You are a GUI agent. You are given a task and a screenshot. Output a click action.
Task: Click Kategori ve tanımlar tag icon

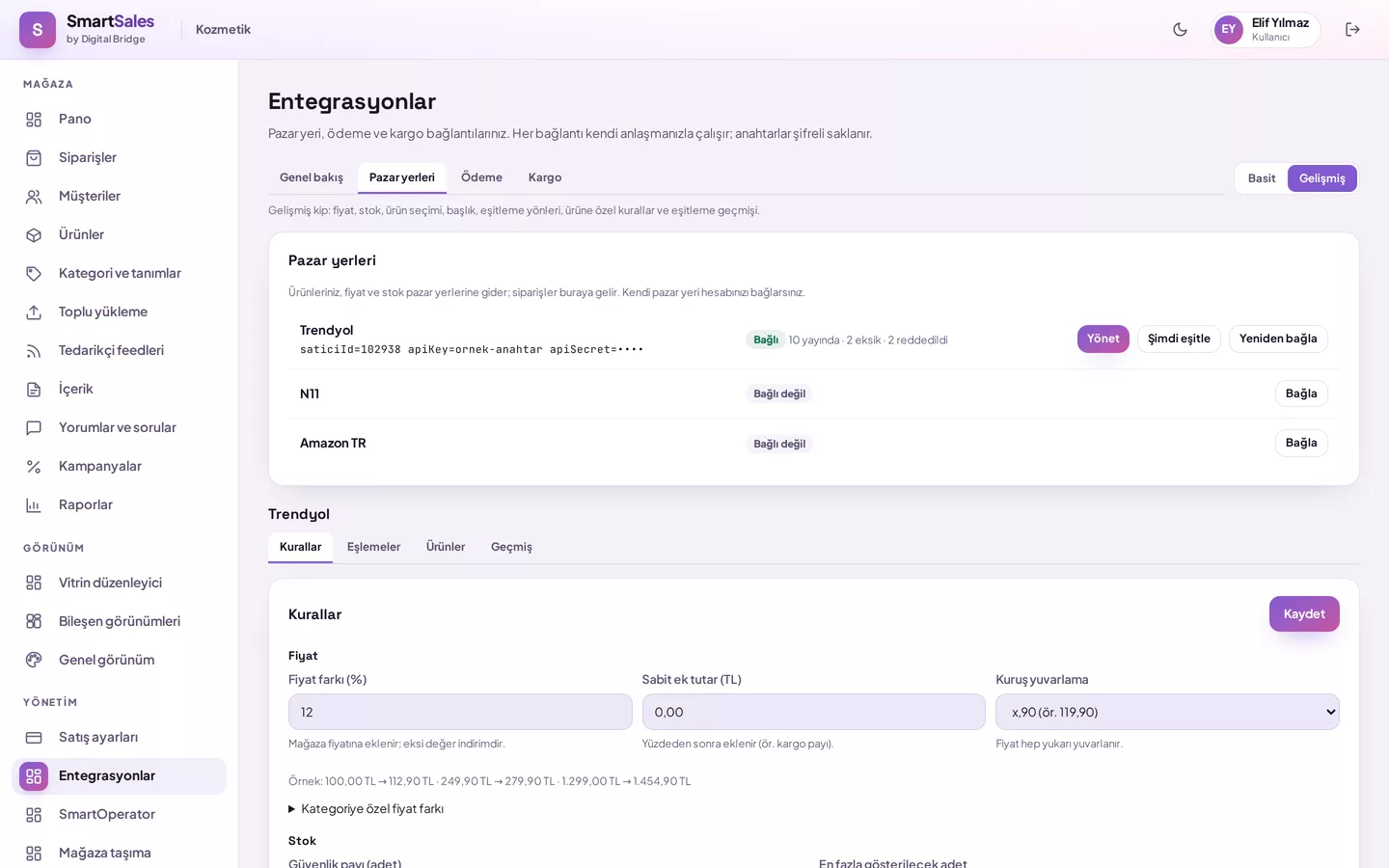pos(34,273)
